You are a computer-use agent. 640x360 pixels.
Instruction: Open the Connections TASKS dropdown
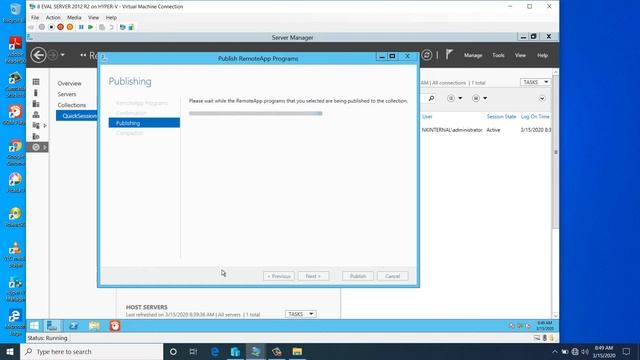[x=535, y=82]
